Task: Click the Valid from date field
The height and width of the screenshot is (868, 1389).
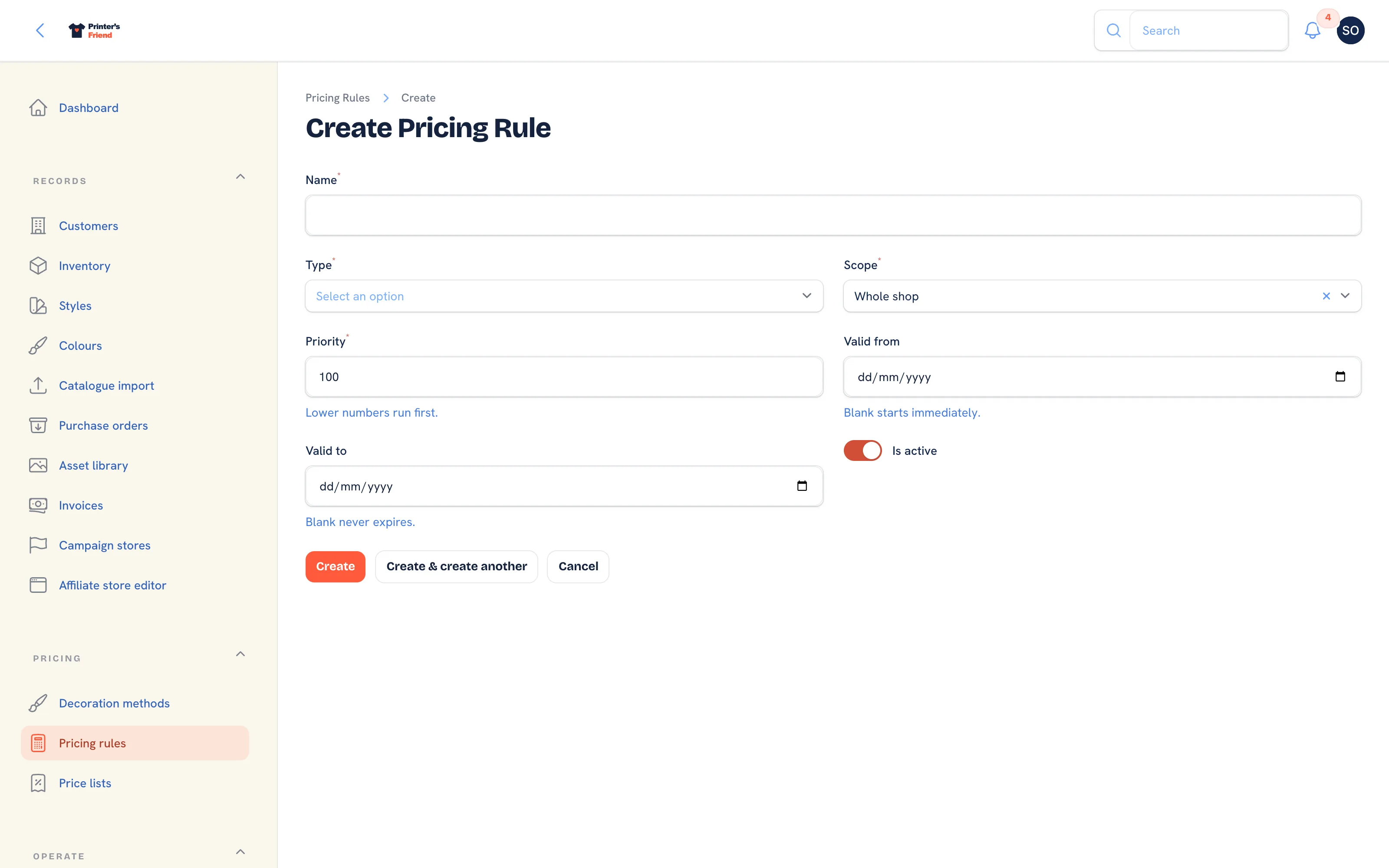Action: click(x=1102, y=377)
